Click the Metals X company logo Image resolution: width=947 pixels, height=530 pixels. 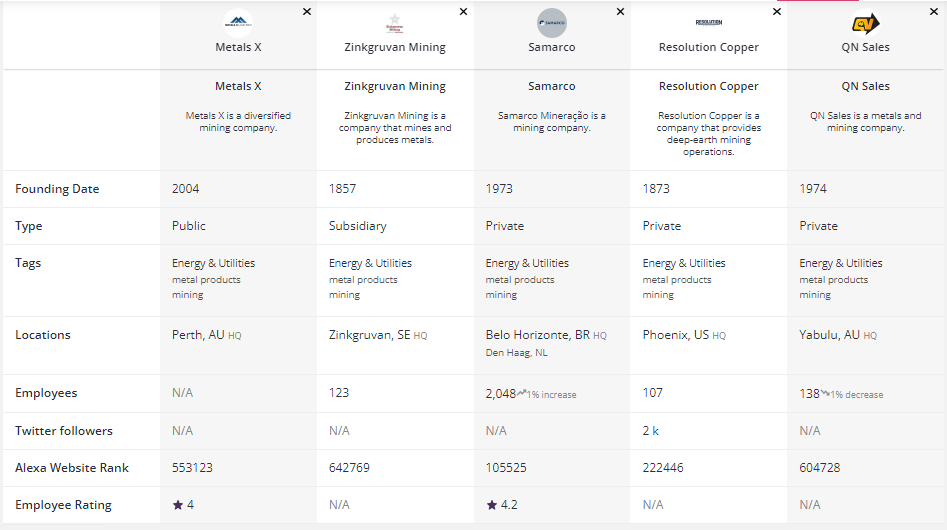[x=238, y=22]
